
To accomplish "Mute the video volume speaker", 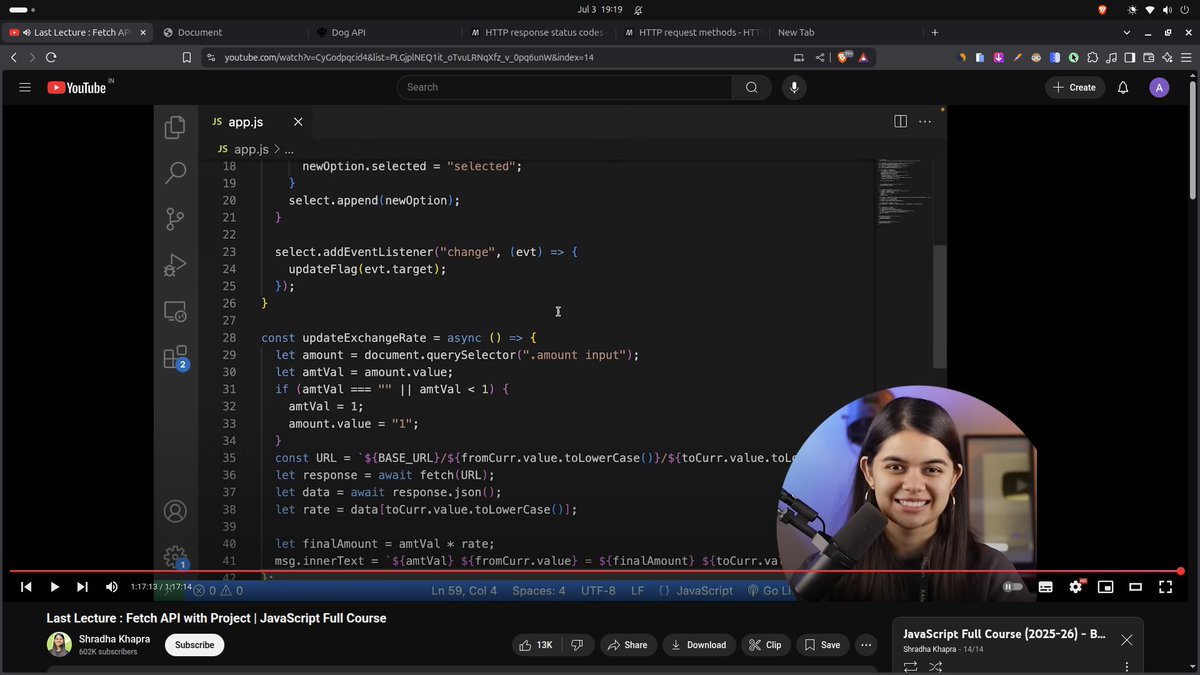I will click(111, 587).
